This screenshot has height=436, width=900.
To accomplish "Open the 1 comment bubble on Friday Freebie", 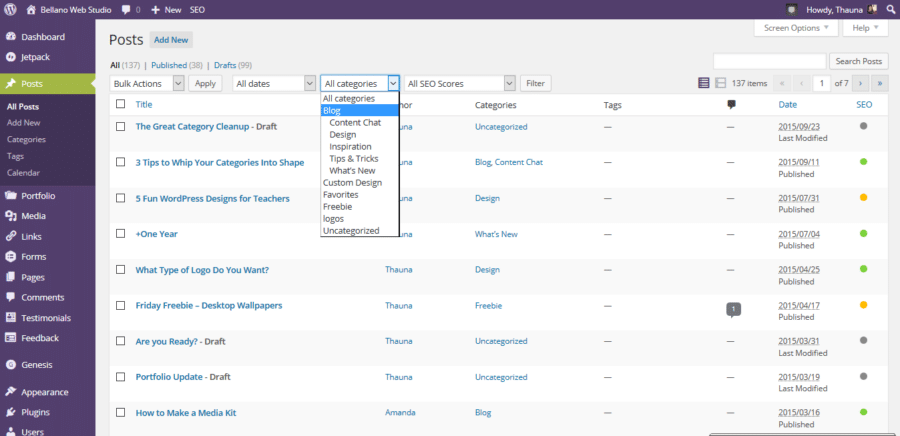I will click(734, 310).
